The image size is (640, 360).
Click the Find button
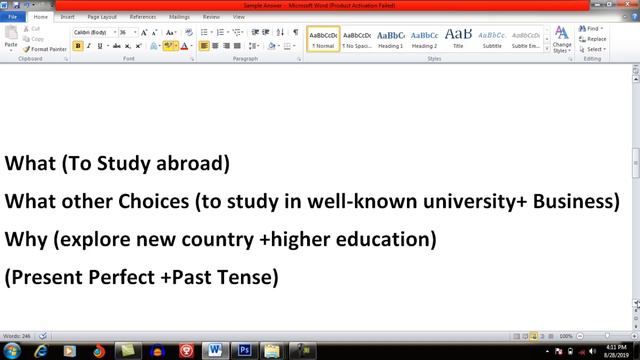pos(591,29)
